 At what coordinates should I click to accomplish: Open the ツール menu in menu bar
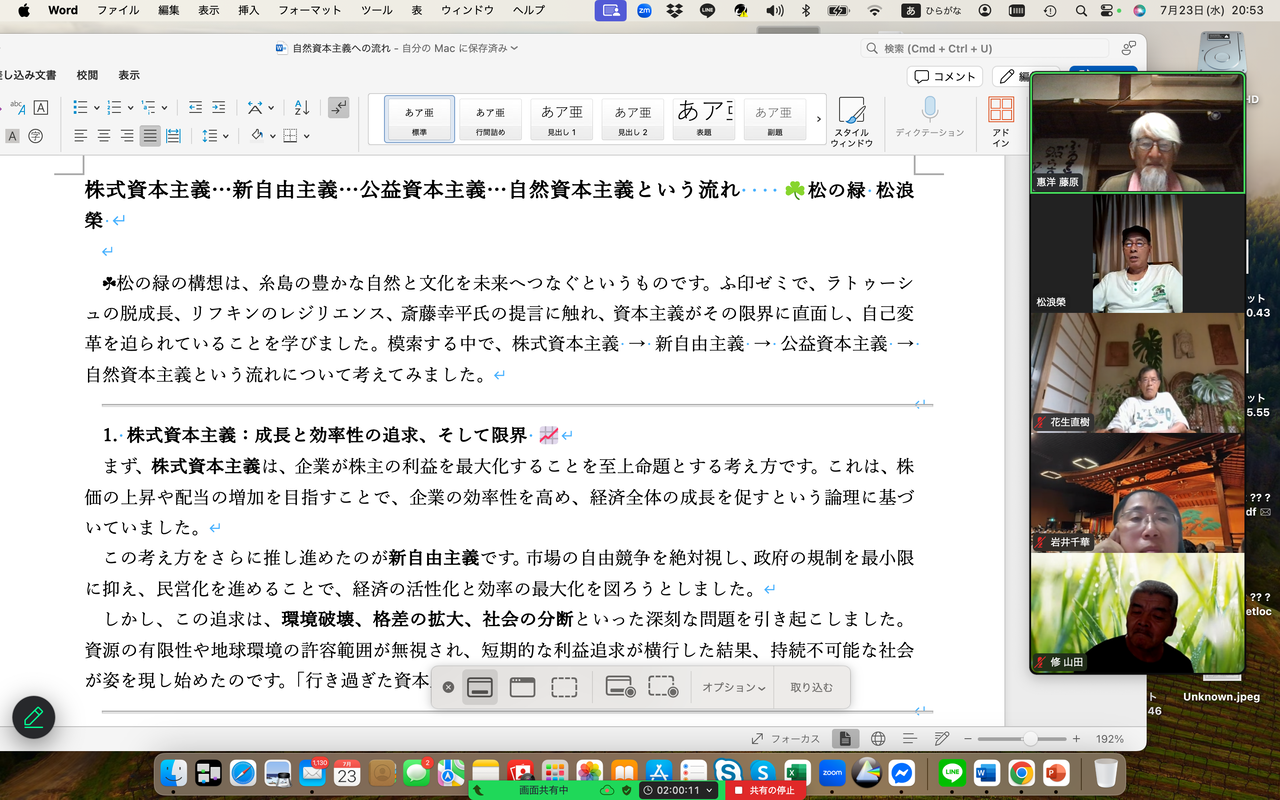pyautogui.click(x=376, y=10)
